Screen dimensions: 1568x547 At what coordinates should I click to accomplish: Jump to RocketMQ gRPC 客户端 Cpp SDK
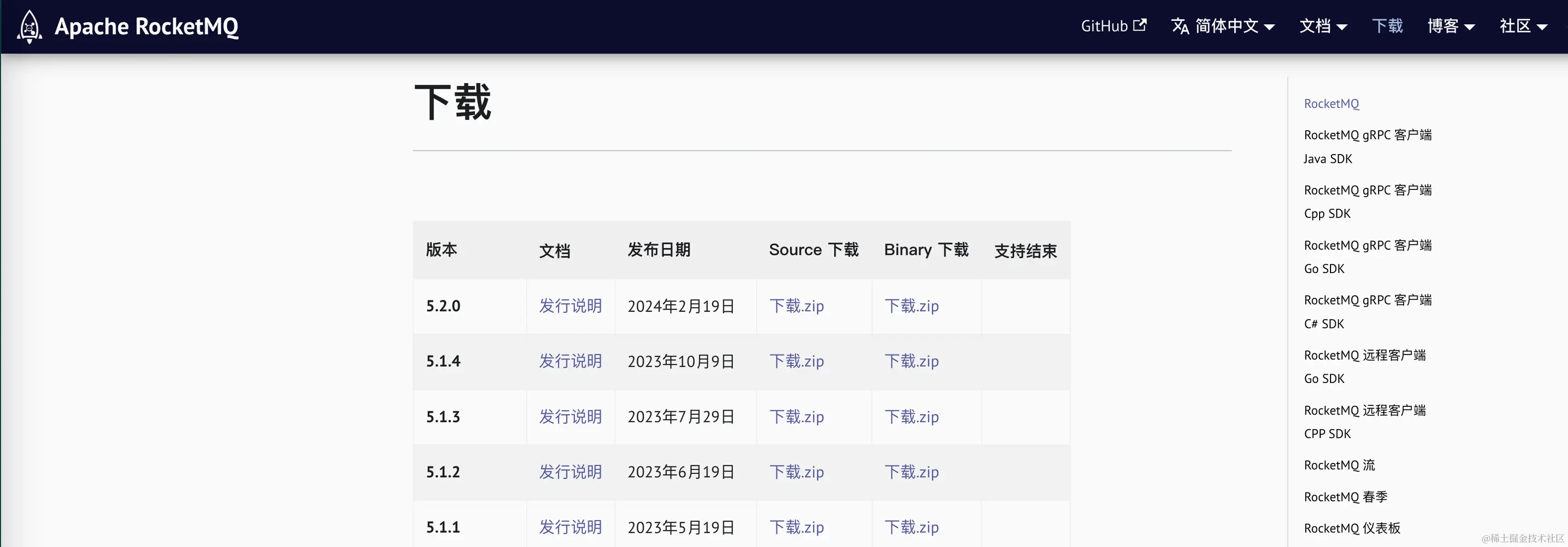point(1367,202)
